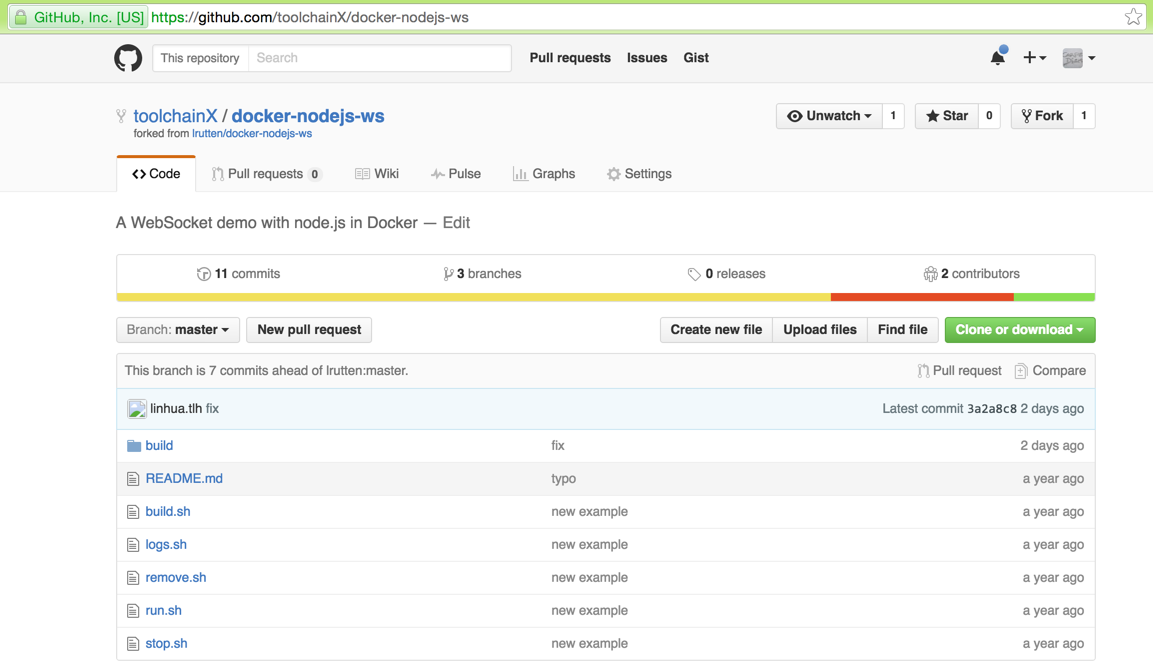Screen dimensions: 1153x668
Task: Click the build folder icon
Action: pos(134,446)
